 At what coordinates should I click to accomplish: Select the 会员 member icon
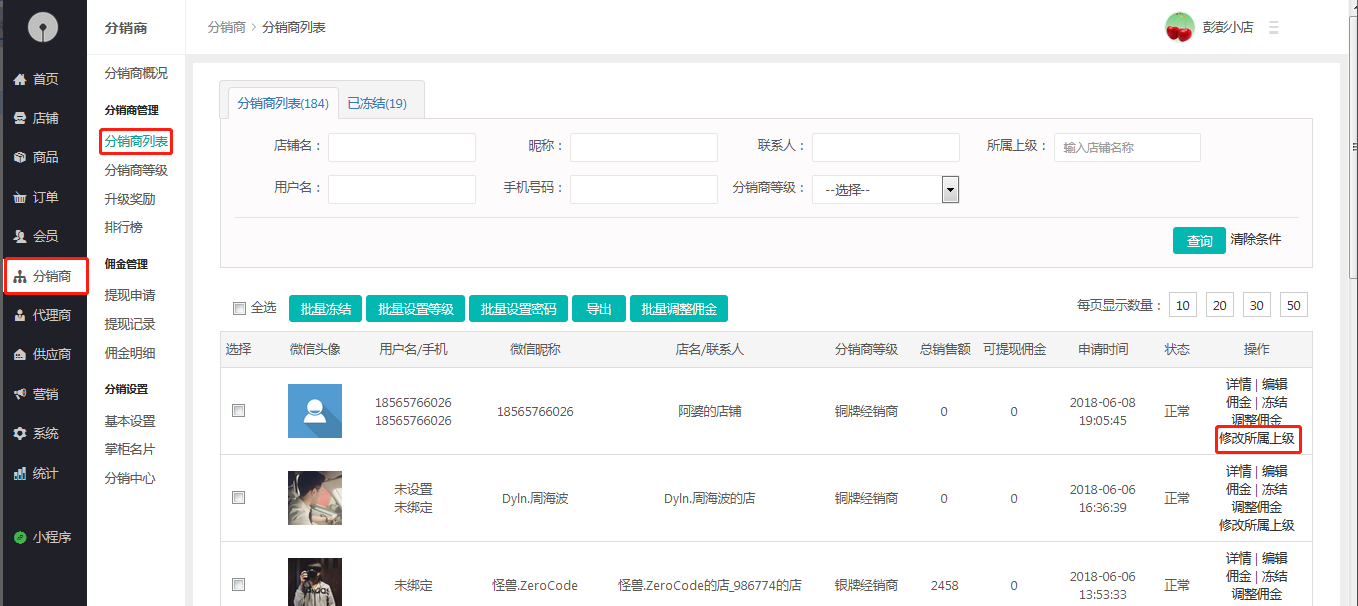tap(19, 236)
